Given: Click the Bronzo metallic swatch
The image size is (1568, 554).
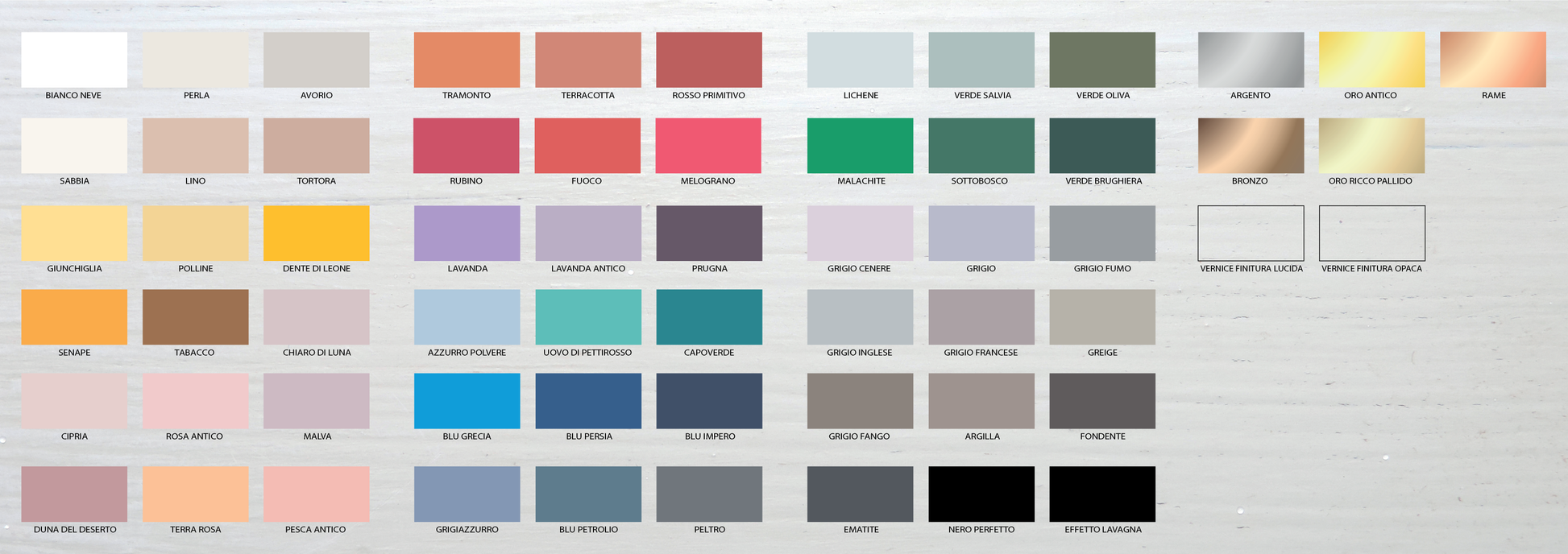Looking at the screenshot, I should click(1251, 146).
